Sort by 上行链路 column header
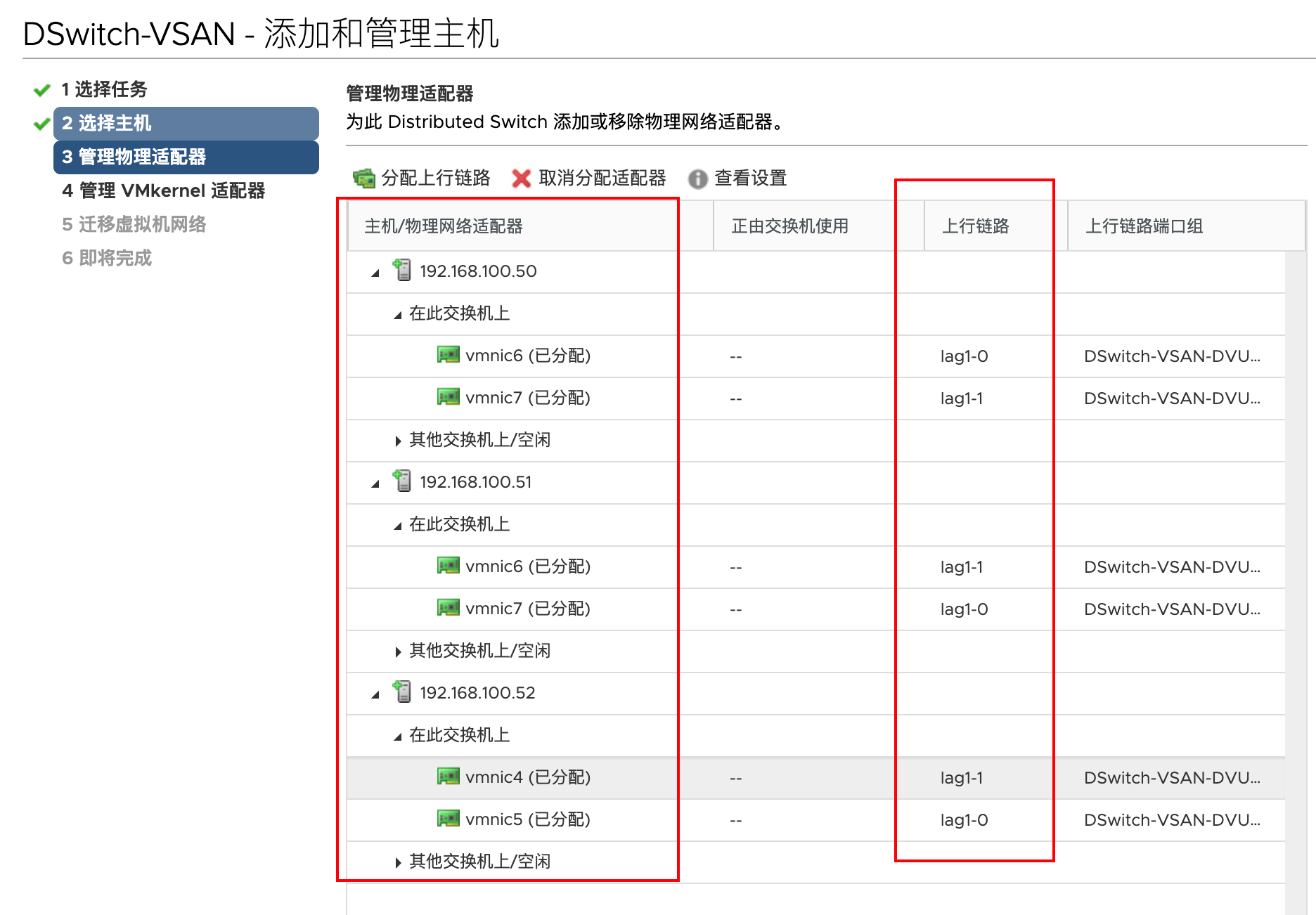Image resolution: width=1316 pixels, height=915 pixels. [x=996, y=226]
